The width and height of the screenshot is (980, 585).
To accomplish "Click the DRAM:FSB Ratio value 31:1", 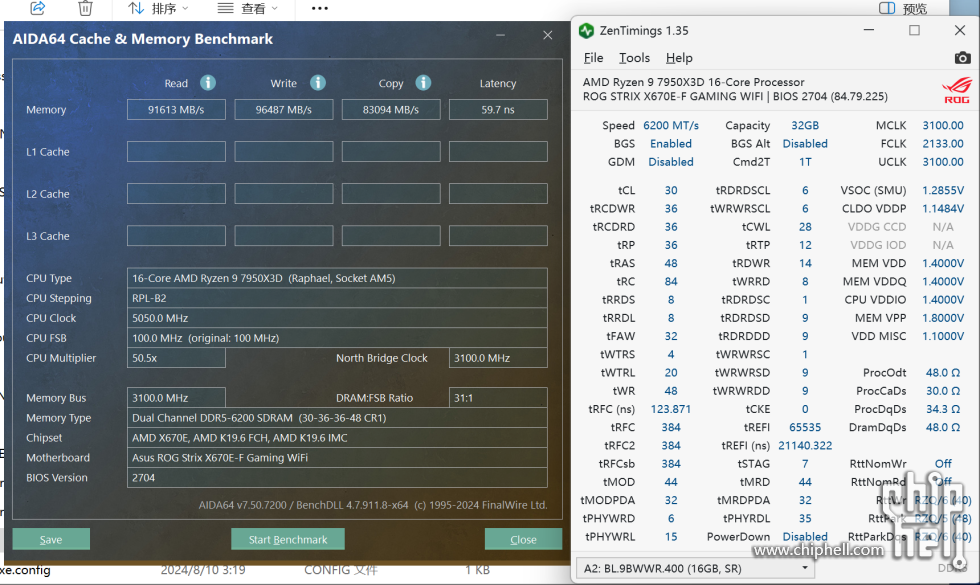I will (x=498, y=398).
